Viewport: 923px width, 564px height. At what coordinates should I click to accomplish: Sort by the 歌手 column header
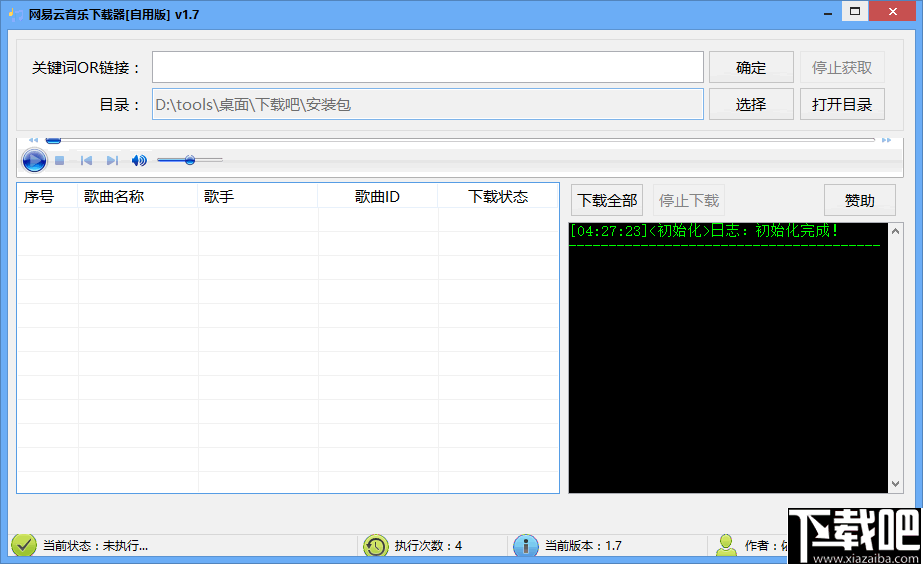[x=258, y=196]
